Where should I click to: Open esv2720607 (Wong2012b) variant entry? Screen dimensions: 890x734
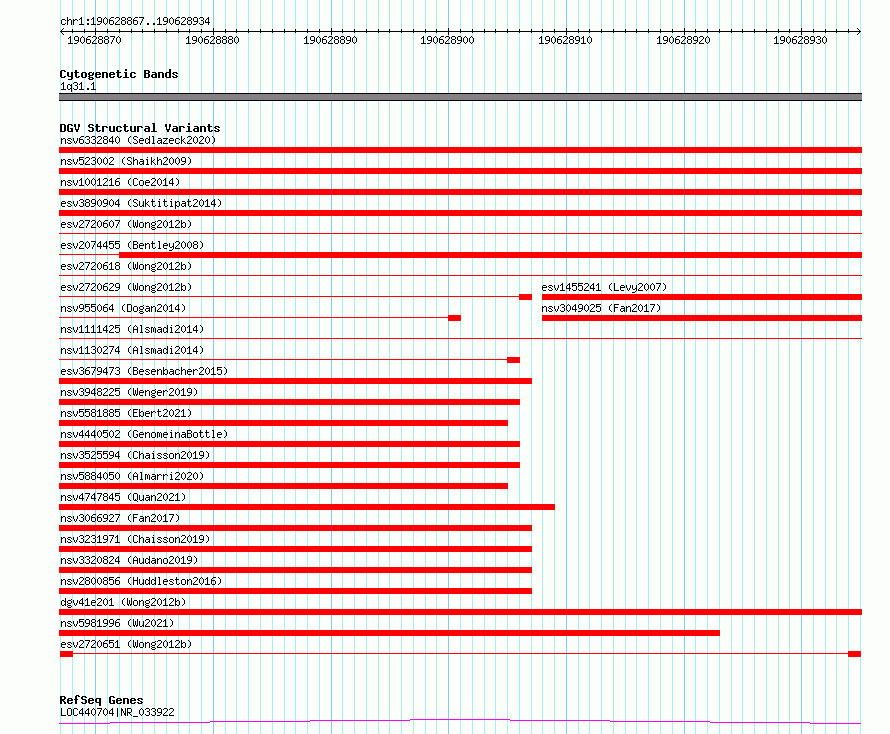(x=126, y=224)
